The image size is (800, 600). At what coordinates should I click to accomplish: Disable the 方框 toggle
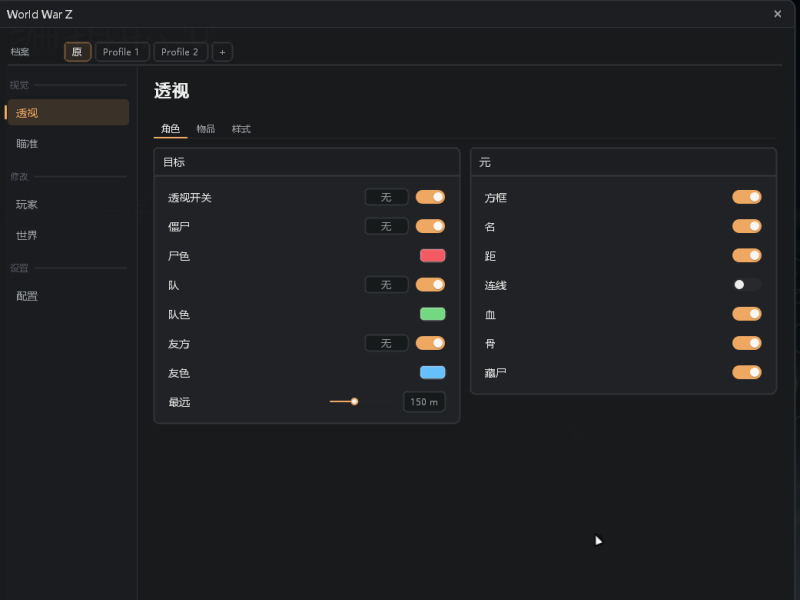[746, 197]
